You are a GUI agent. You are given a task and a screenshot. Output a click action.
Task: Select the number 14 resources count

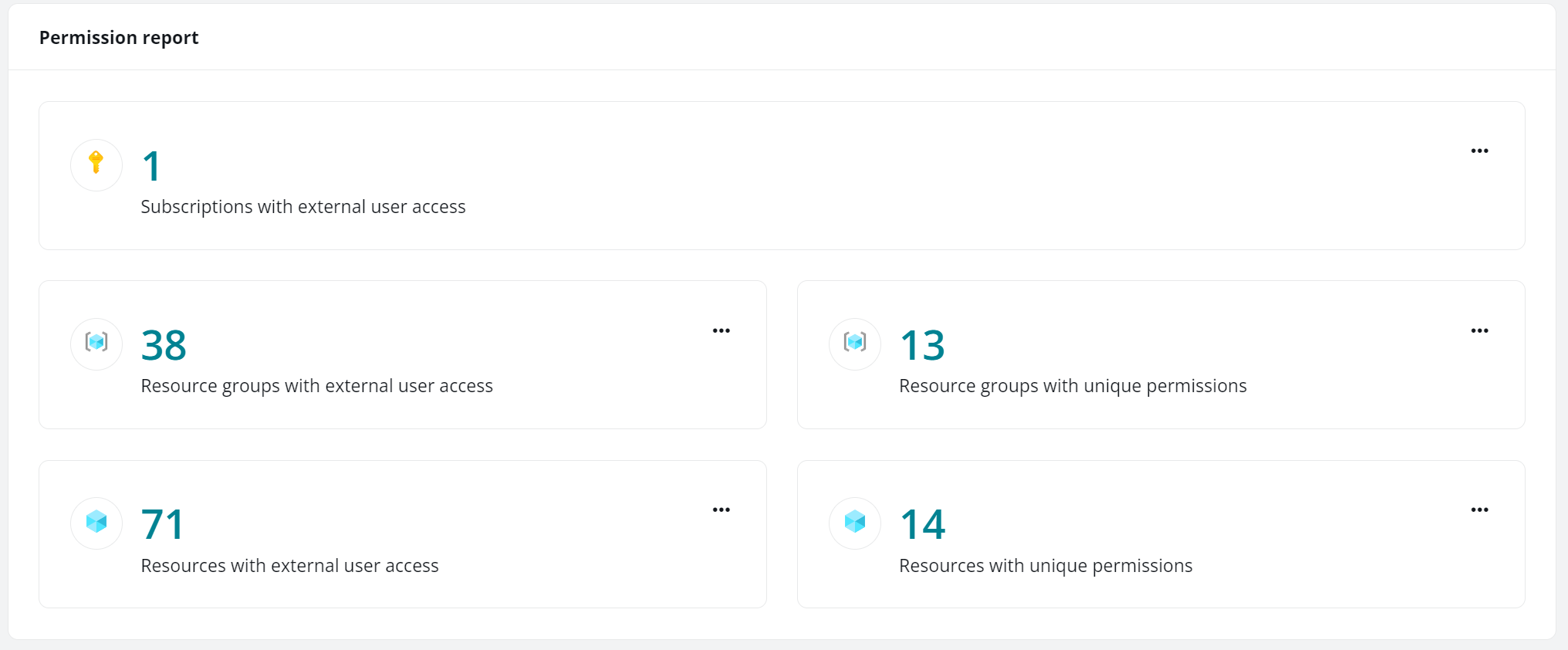[x=922, y=525]
